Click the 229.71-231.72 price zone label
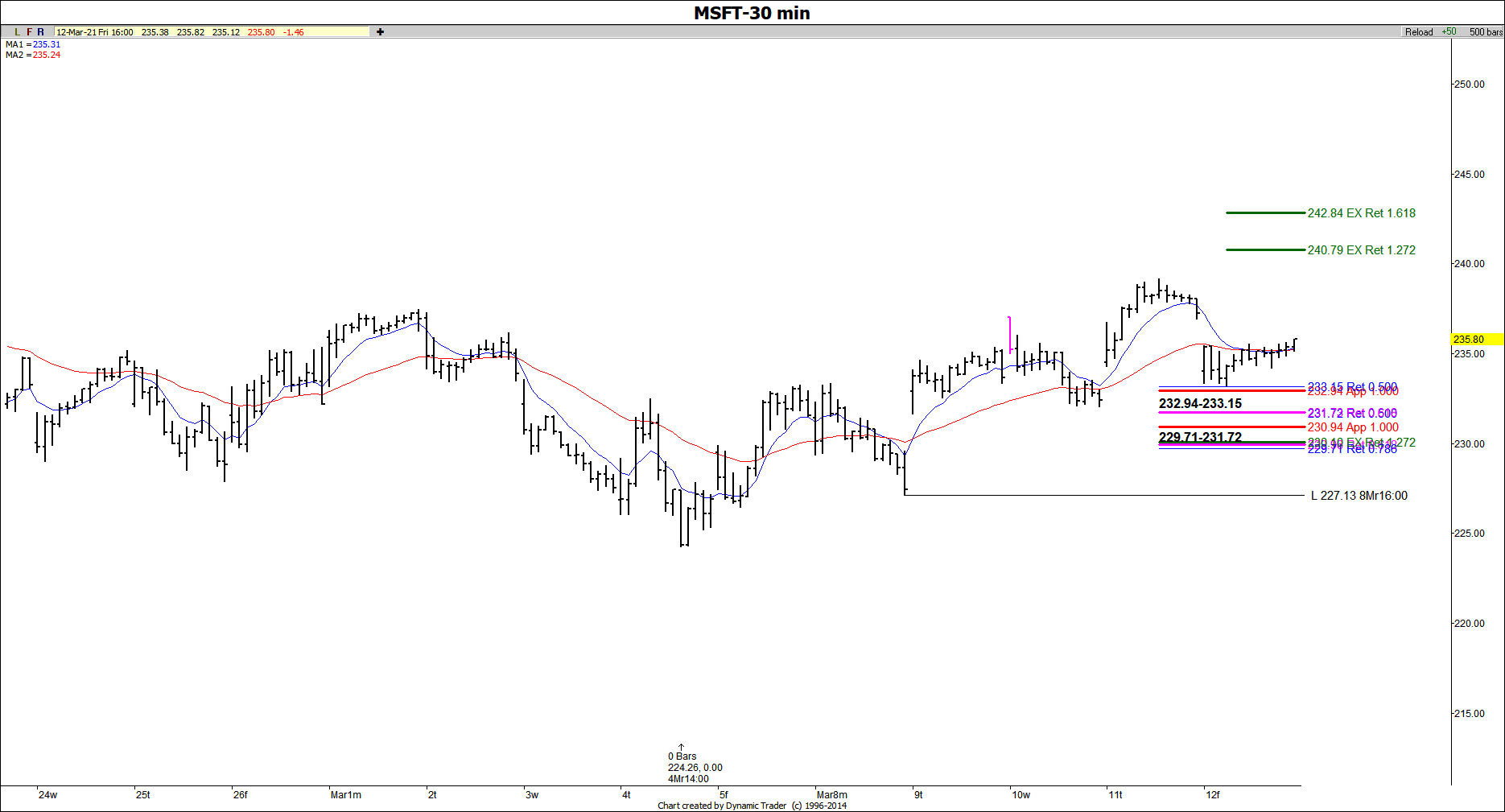 coord(1200,437)
